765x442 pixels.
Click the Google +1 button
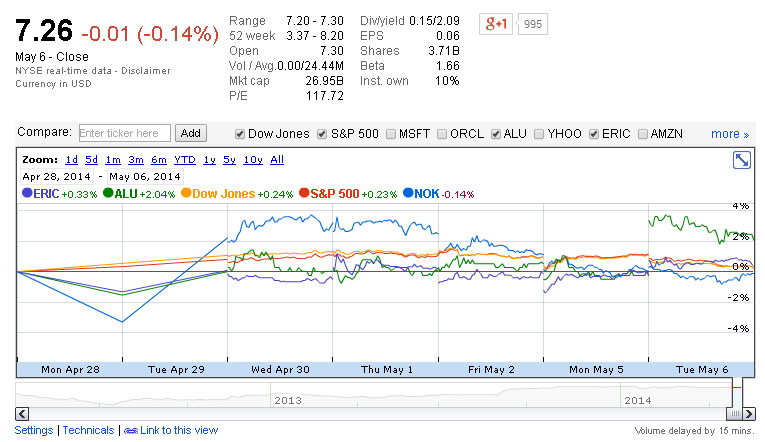[496, 23]
